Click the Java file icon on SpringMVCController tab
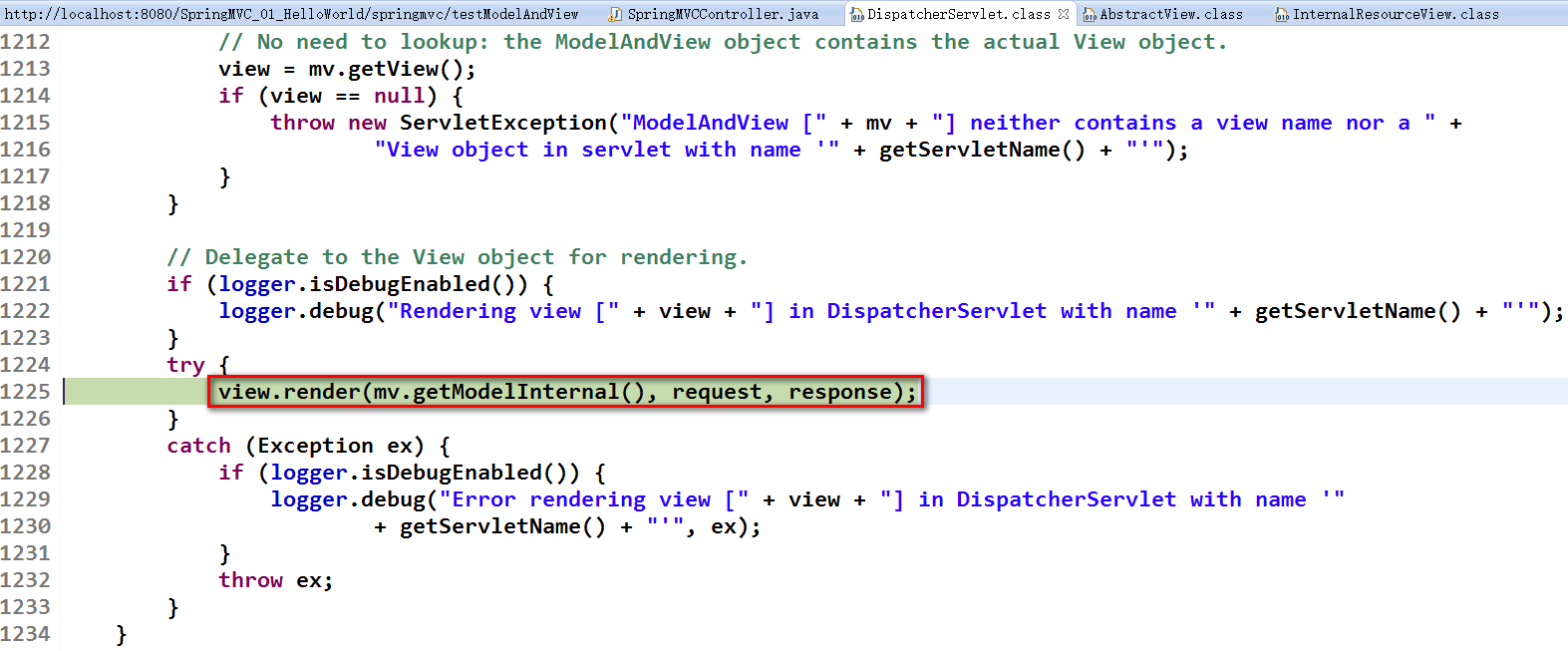Screen dimensions: 1568x651 click(x=615, y=15)
